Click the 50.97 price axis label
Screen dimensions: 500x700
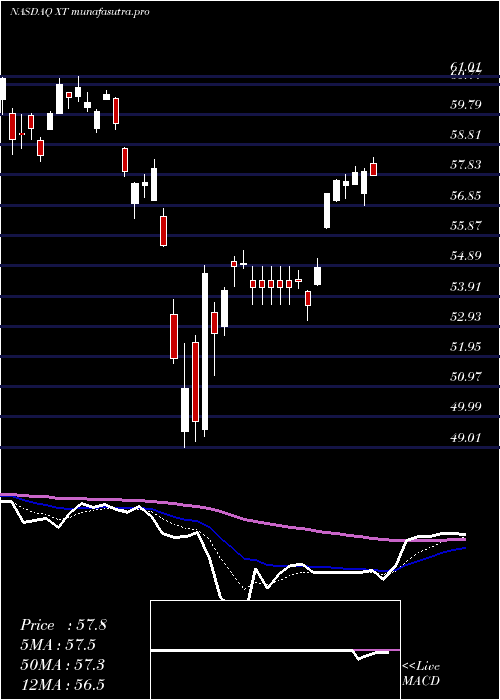pyautogui.click(x=466, y=377)
